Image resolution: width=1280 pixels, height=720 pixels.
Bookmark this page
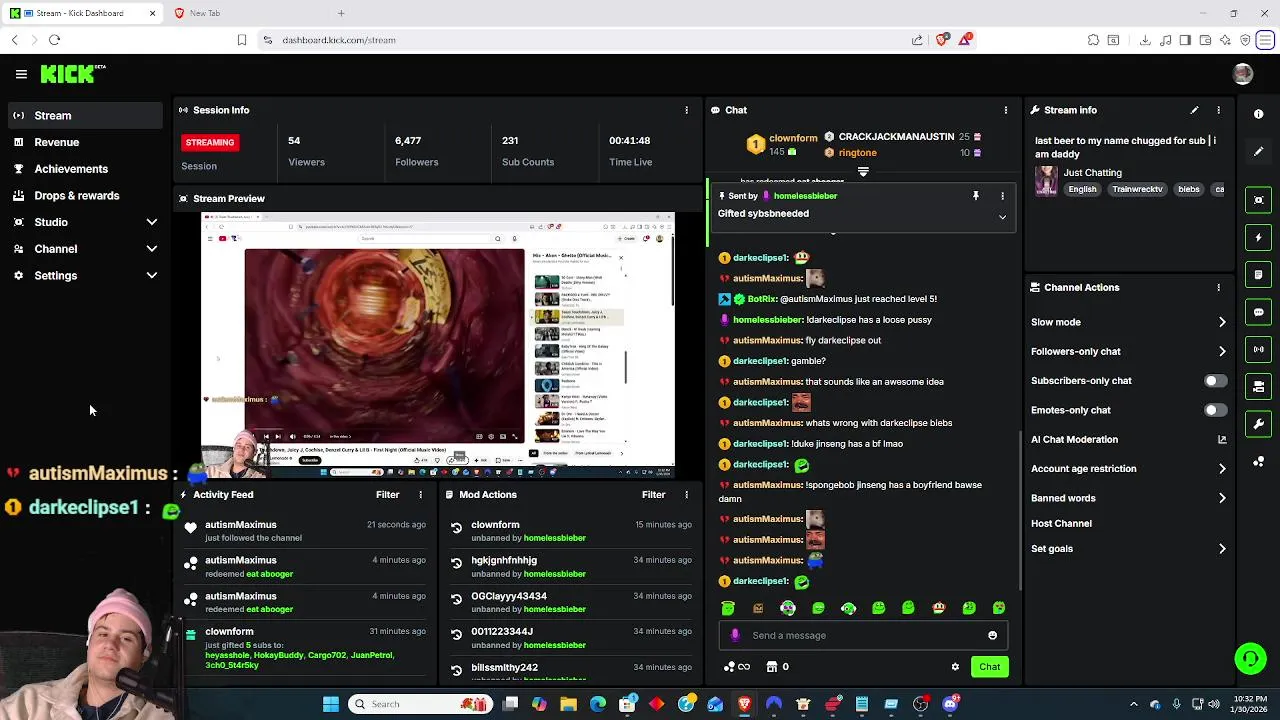pos(242,40)
